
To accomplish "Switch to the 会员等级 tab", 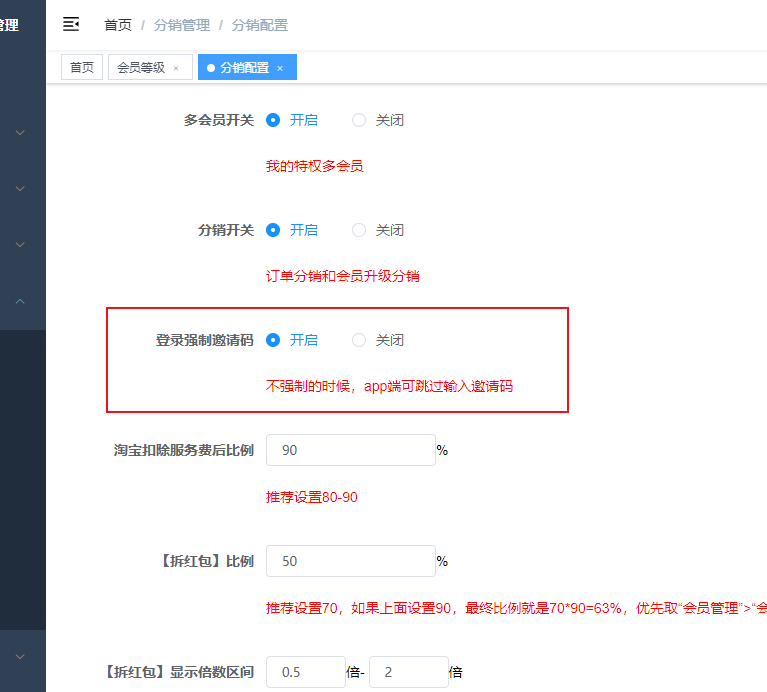I will click(x=141, y=68).
